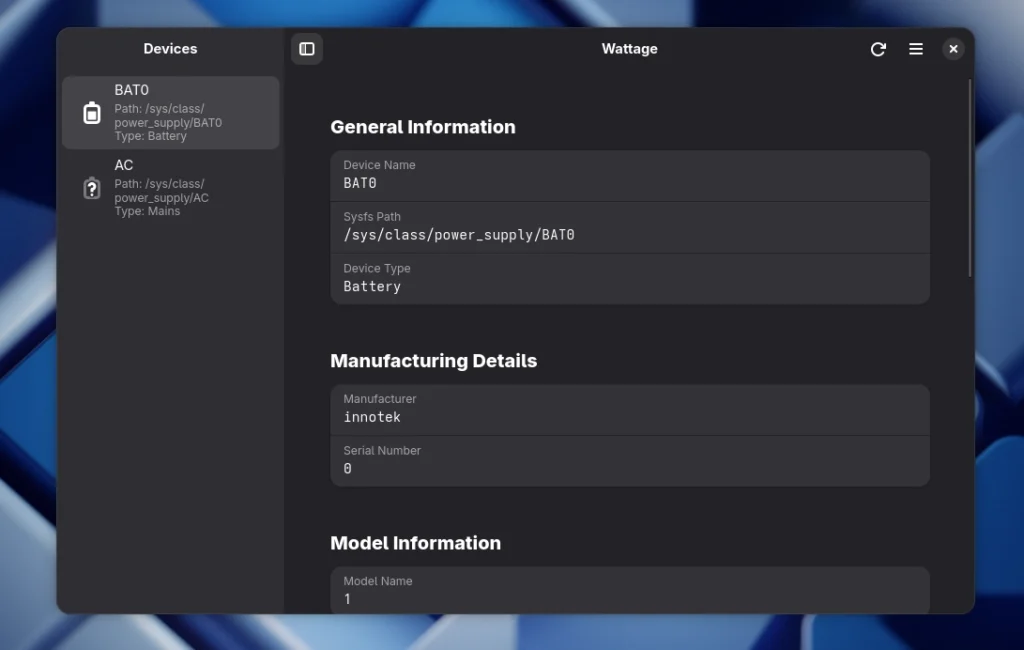Click the Serial Number row
This screenshot has width=1024, height=650.
[629, 461]
